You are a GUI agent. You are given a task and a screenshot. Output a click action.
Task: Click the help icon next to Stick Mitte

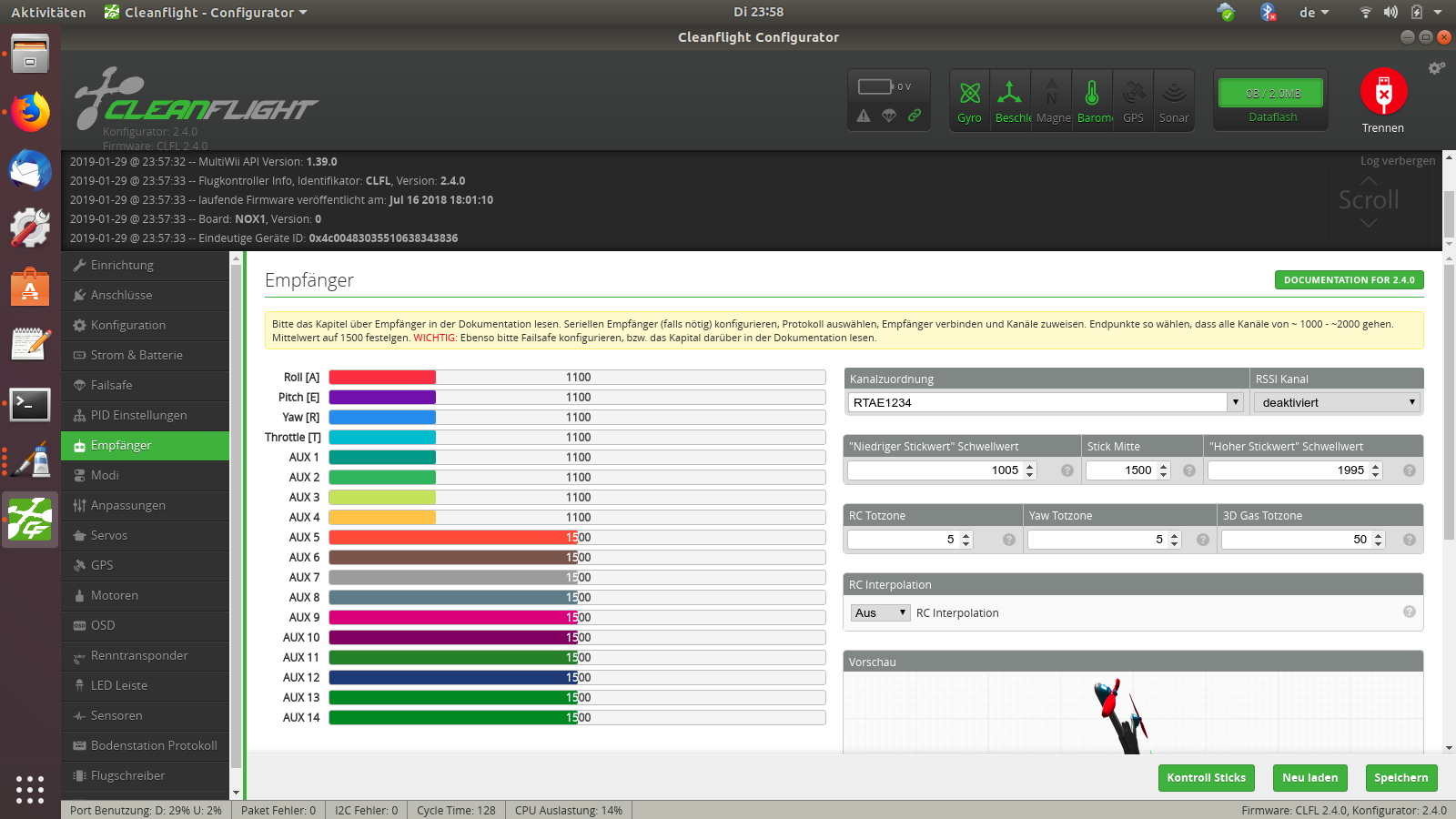click(x=1188, y=470)
